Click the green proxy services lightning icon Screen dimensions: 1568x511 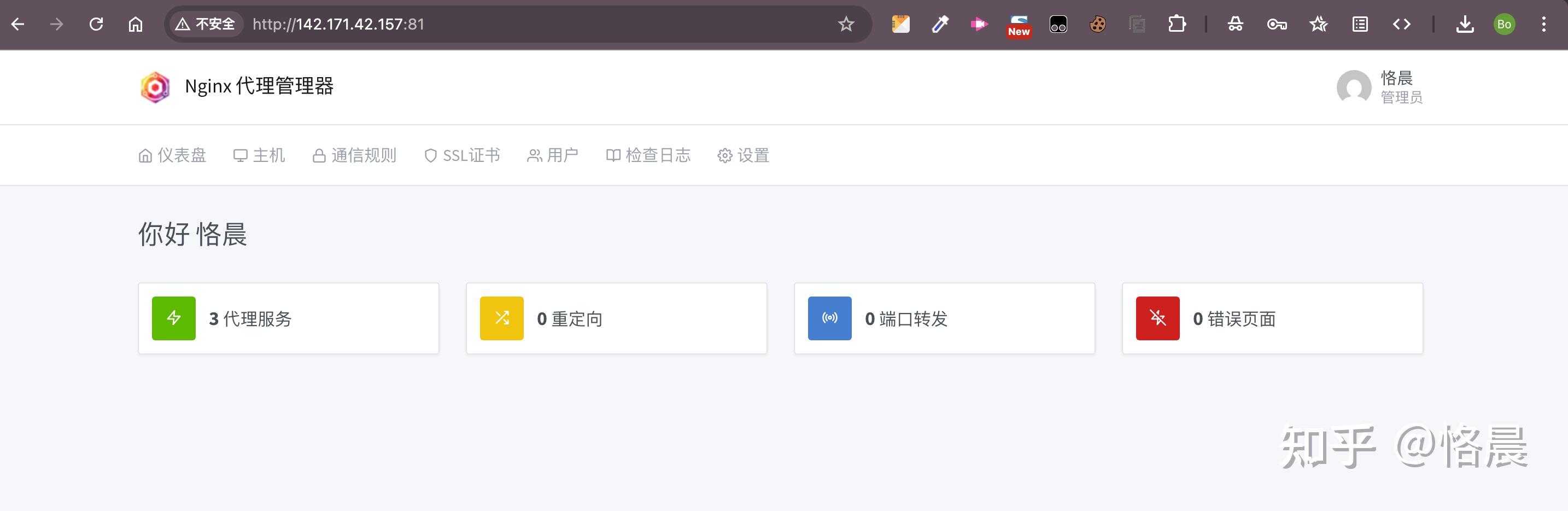click(173, 318)
